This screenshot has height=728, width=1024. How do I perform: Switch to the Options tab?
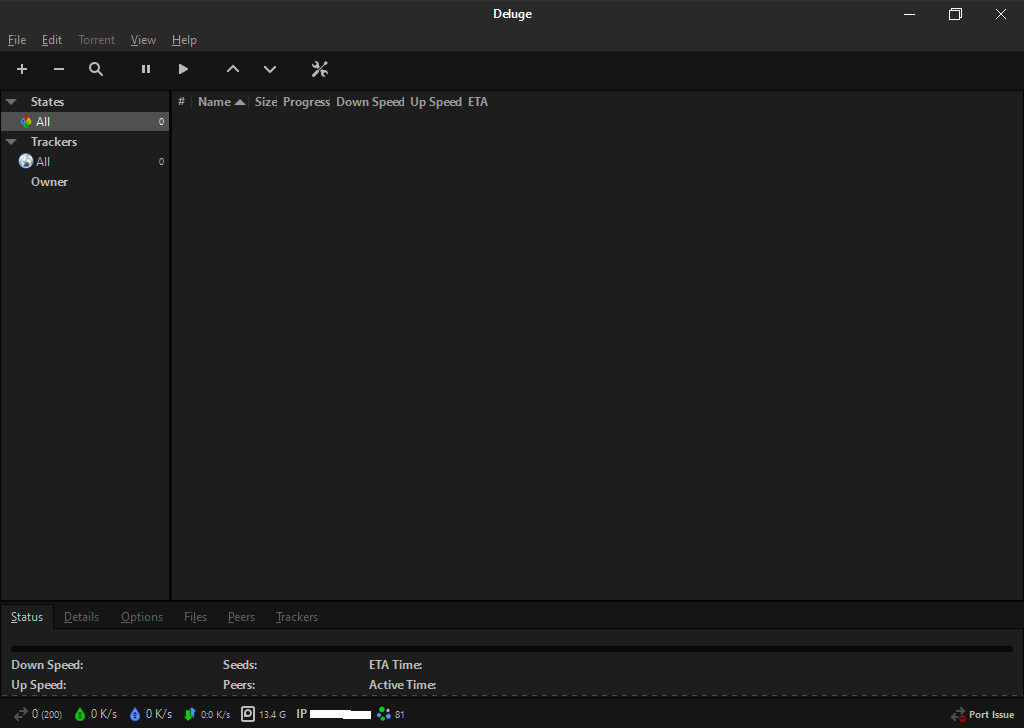pos(142,617)
